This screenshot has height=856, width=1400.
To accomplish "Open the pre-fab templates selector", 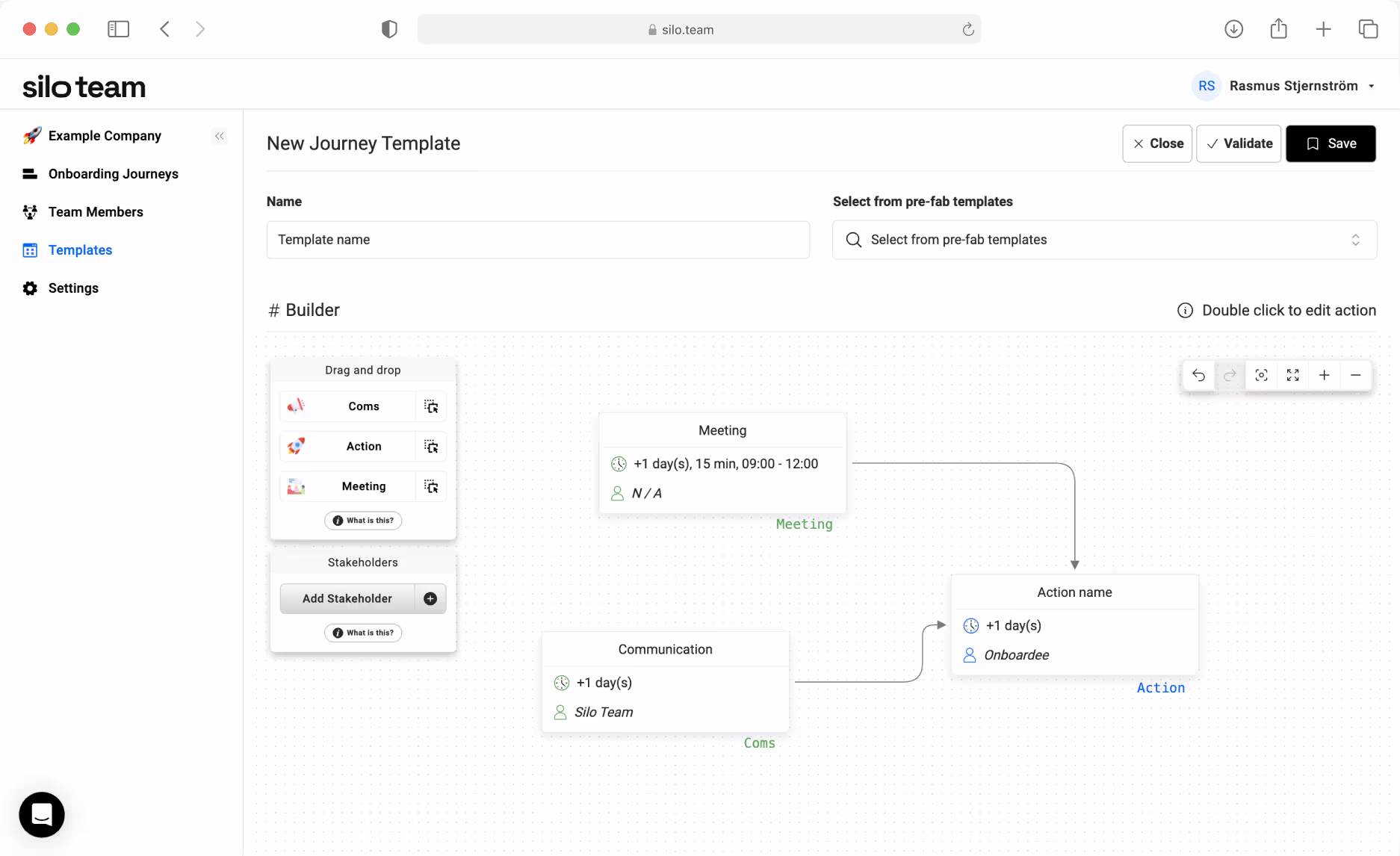I will tap(1104, 240).
